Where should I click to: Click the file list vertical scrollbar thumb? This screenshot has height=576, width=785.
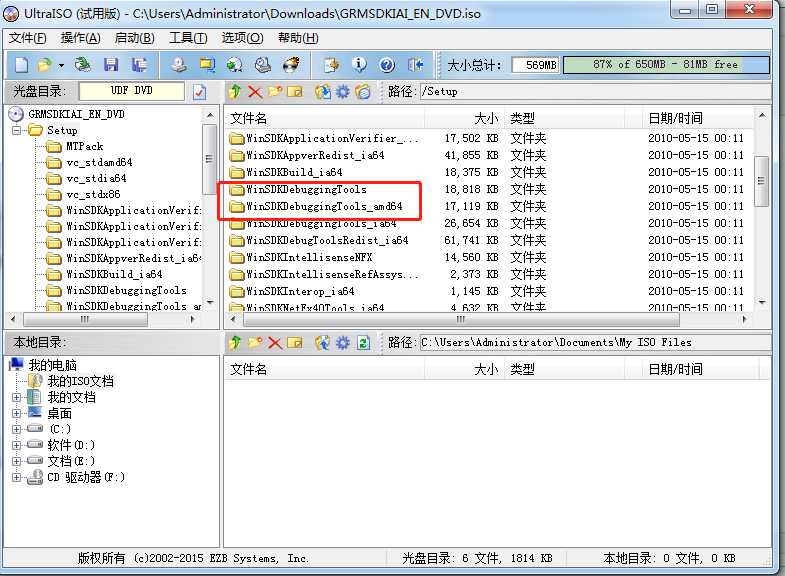[x=761, y=181]
